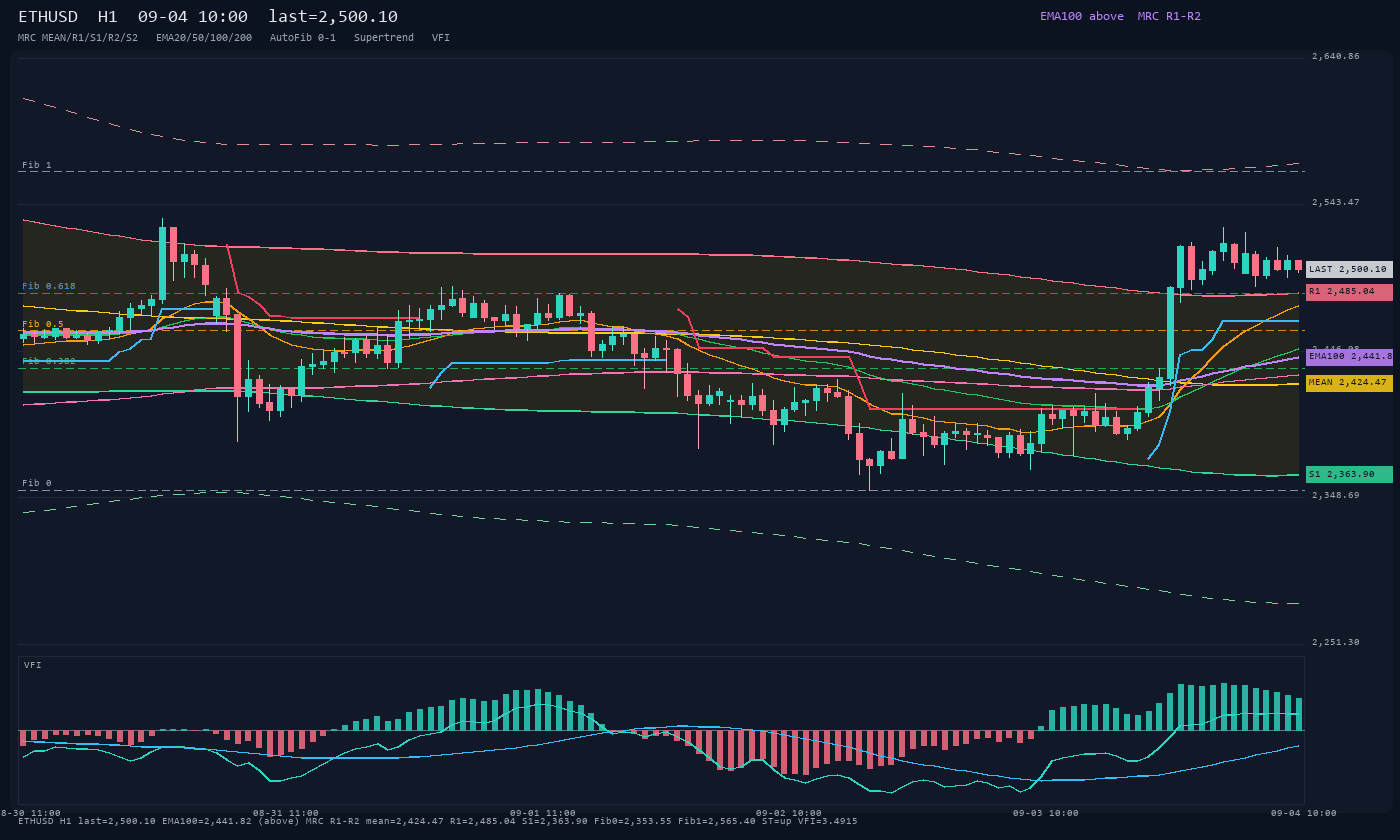The height and width of the screenshot is (840, 1400).
Task: Click the green 'S1 2,363.90' price tag
Action: tap(1349, 474)
